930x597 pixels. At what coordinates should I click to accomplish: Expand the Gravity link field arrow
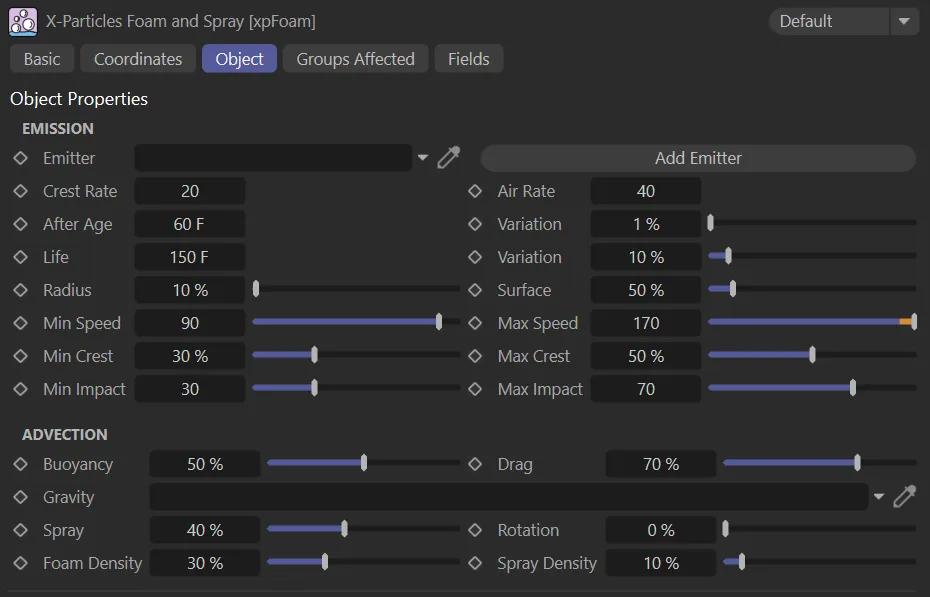click(x=879, y=497)
